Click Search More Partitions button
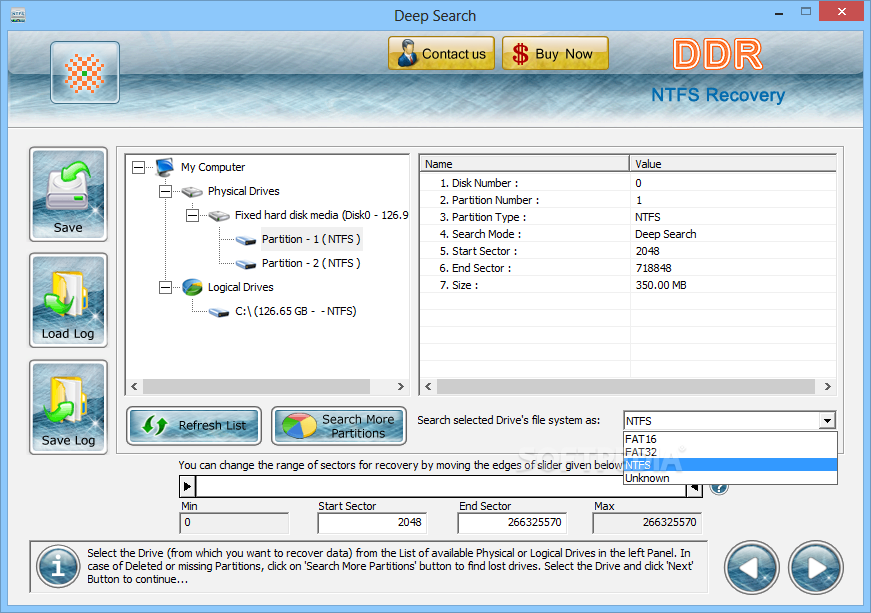 point(339,426)
